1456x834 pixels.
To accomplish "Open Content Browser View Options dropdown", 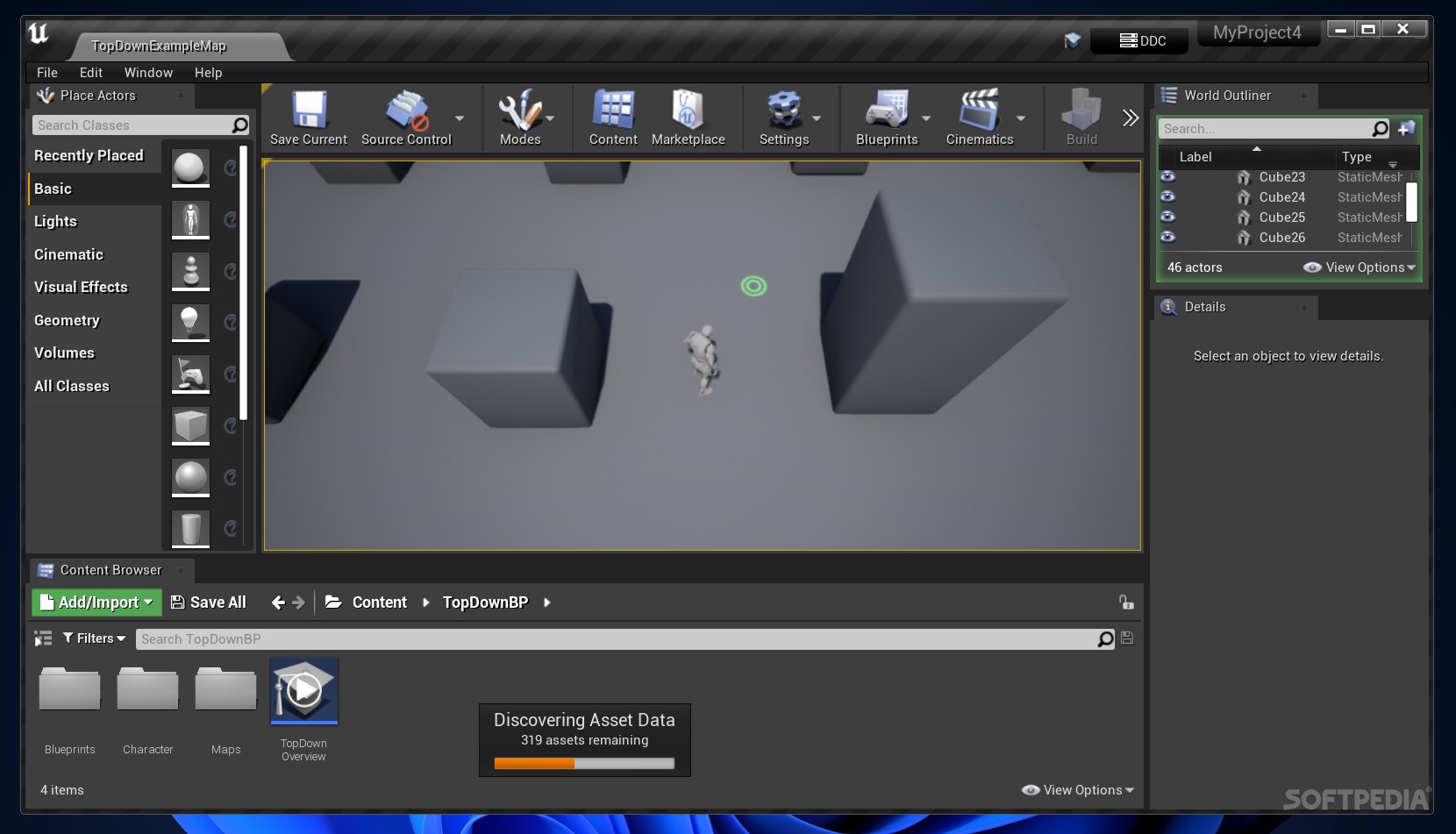I will (x=1078, y=790).
